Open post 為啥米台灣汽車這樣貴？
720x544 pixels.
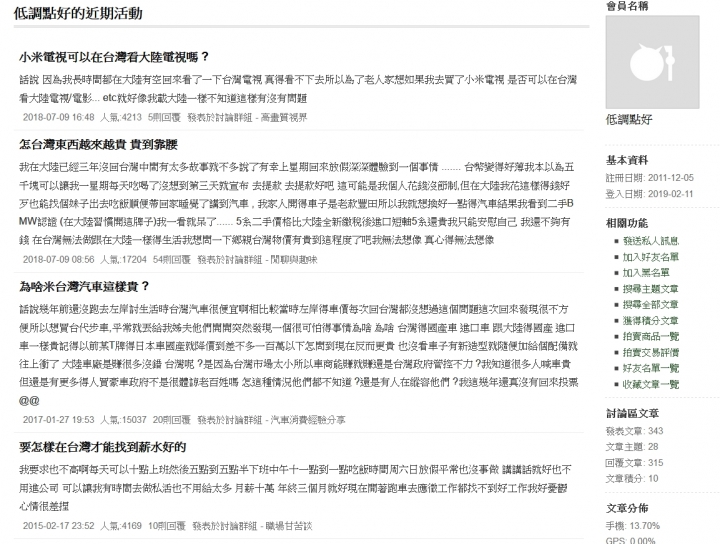(x=84, y=286)
